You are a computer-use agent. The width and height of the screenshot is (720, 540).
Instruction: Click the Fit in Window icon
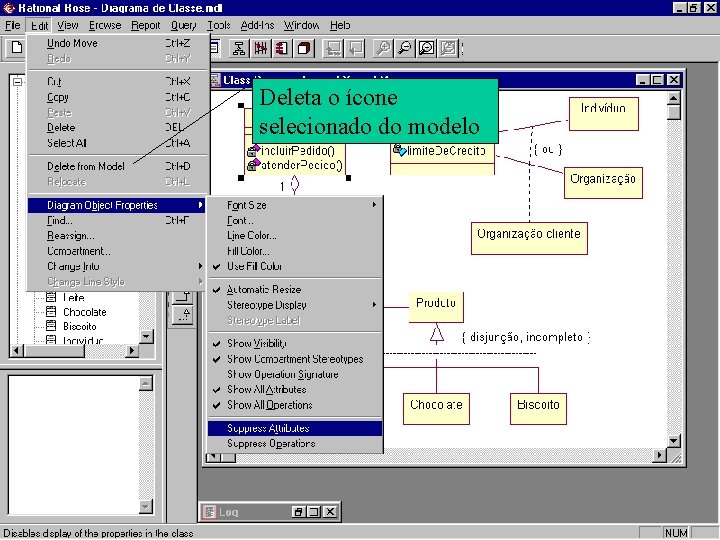point(427,48)
